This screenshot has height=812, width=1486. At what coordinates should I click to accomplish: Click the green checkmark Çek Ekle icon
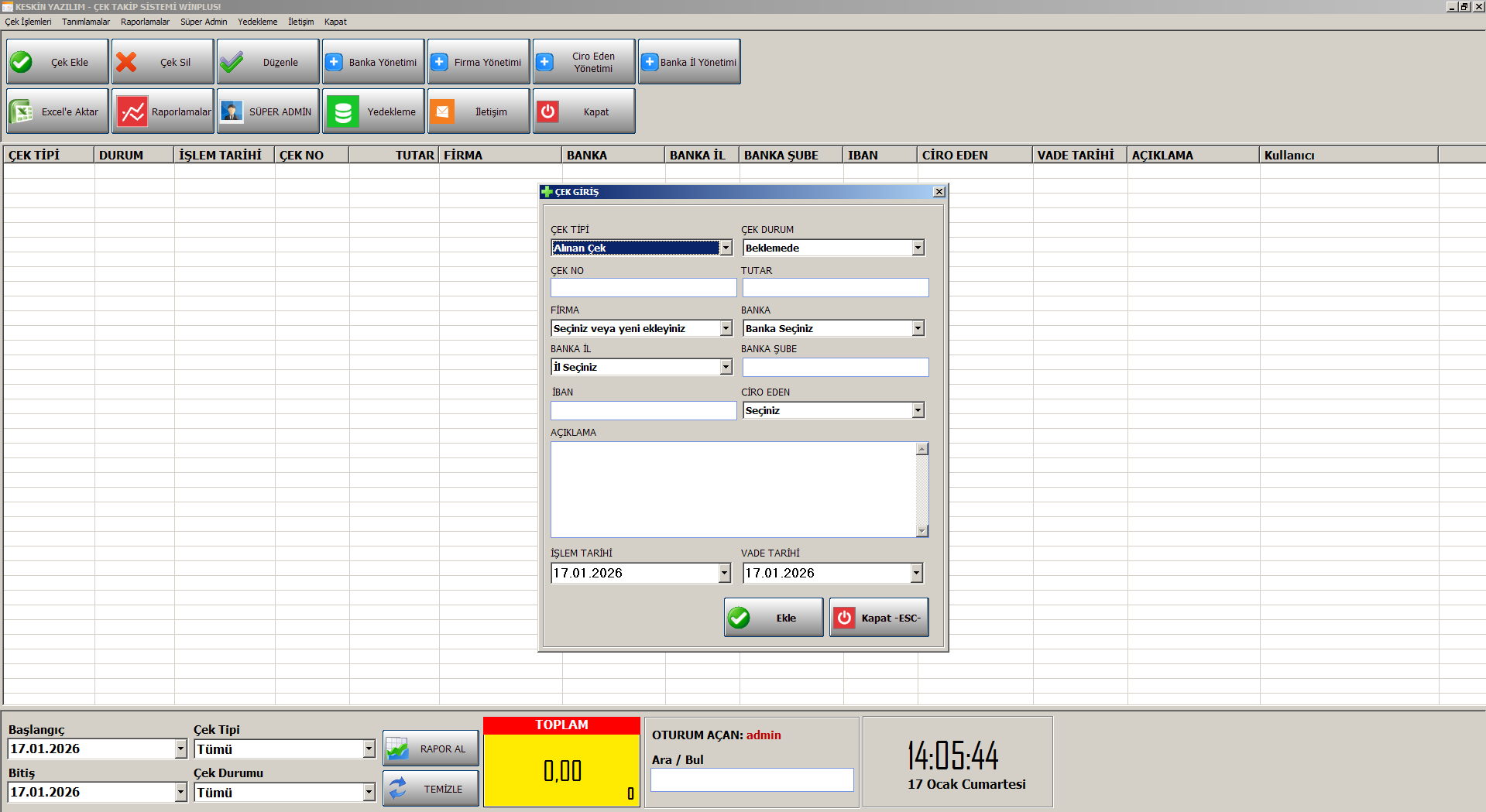22,62
